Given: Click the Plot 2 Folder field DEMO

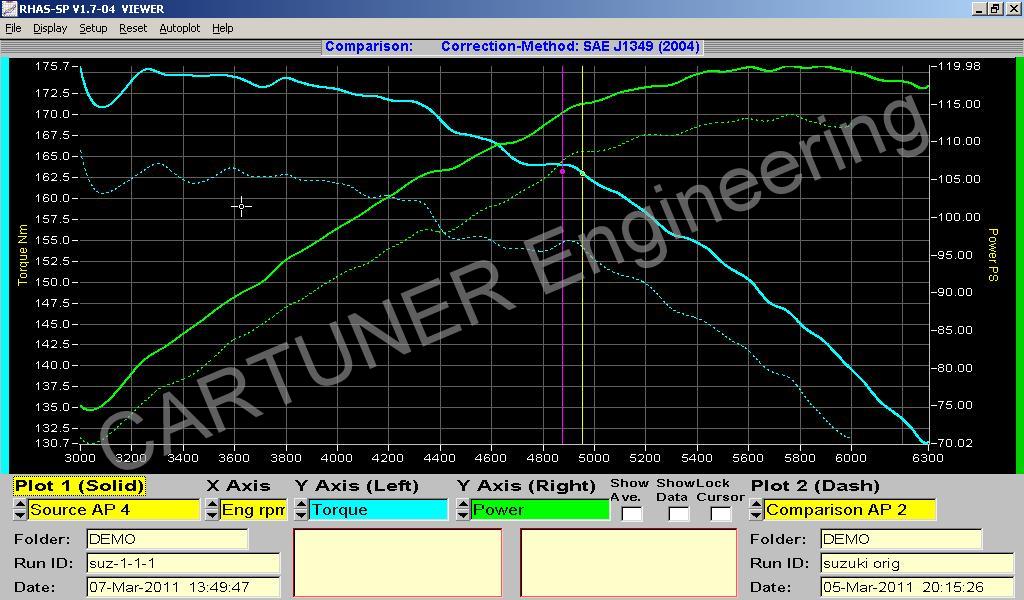Looking at the screenshot, I should click(x=901, y=539).
